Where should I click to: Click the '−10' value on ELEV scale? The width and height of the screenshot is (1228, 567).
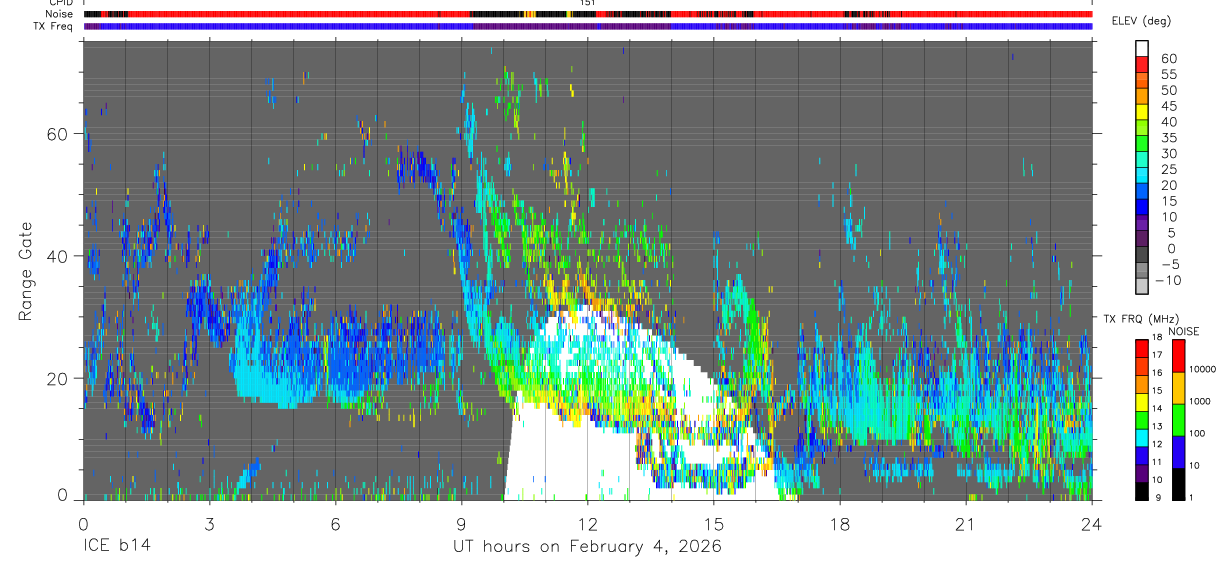tap(1168, 280)
